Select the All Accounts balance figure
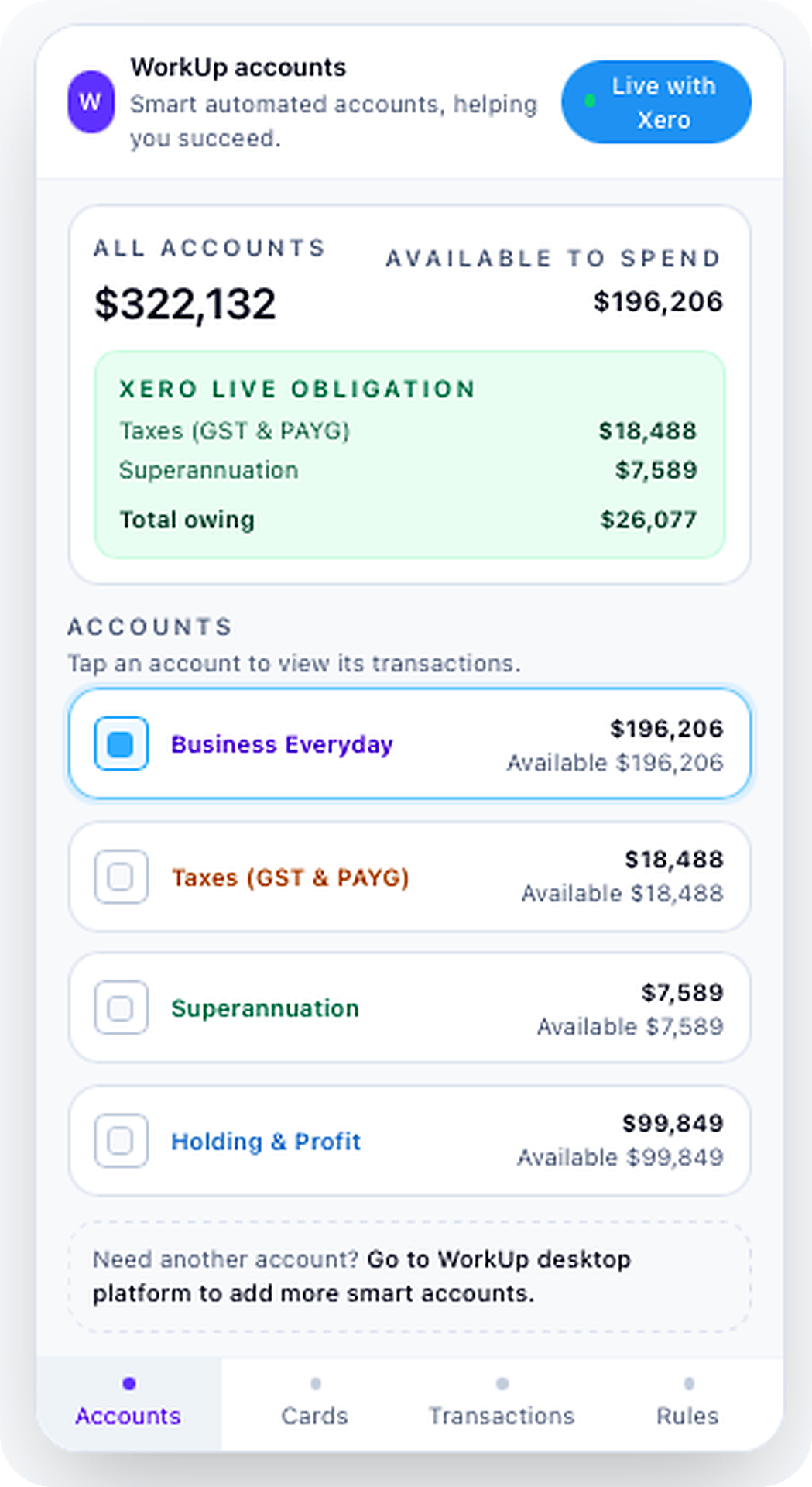This screenshot has height=1487, width=812. click(183, 304)
